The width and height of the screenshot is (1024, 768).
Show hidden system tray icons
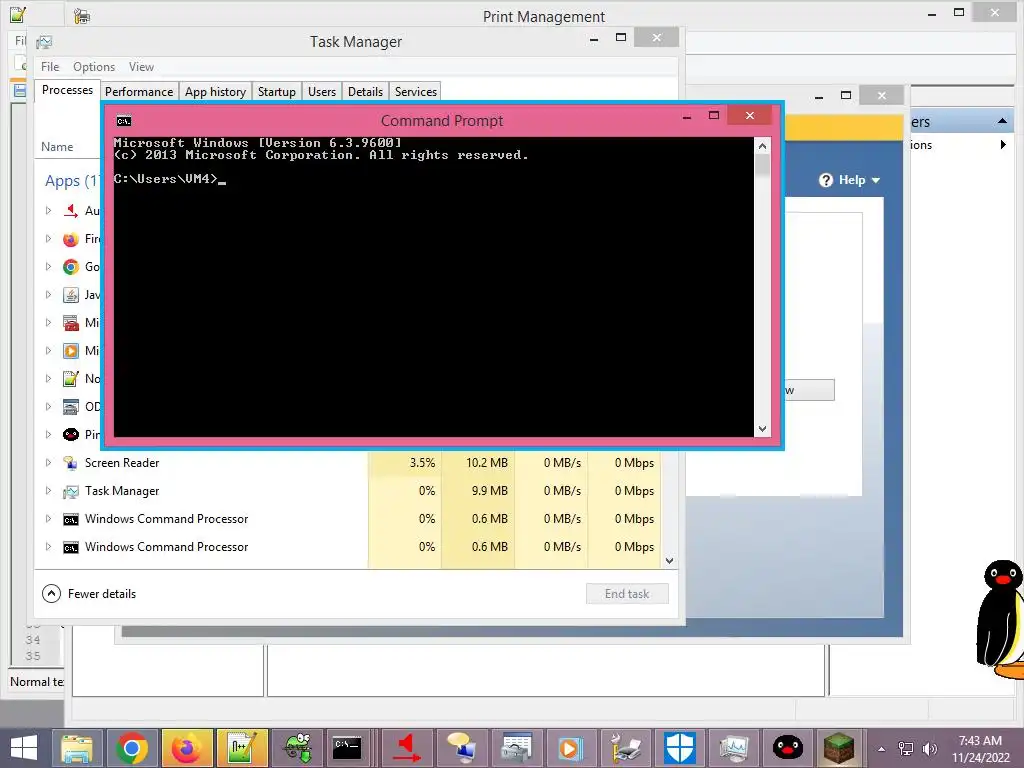pos(882,749)
